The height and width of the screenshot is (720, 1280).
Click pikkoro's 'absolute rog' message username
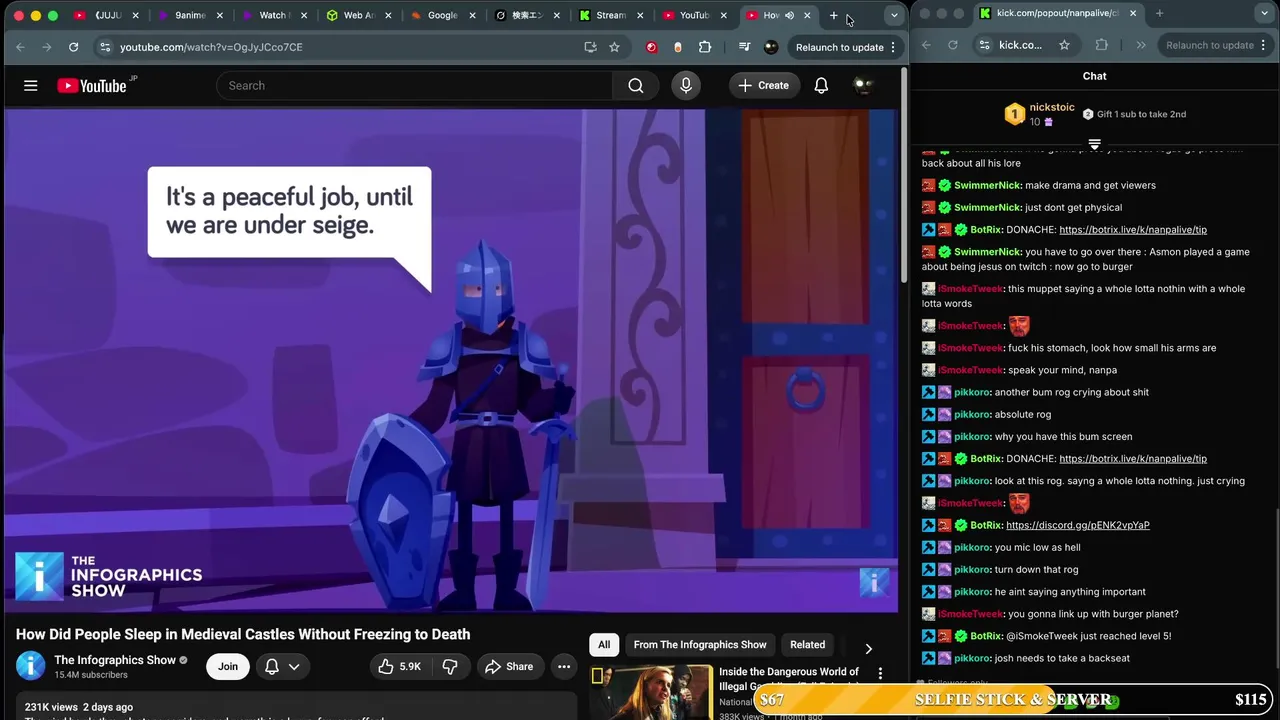click(x=972, y=414)
